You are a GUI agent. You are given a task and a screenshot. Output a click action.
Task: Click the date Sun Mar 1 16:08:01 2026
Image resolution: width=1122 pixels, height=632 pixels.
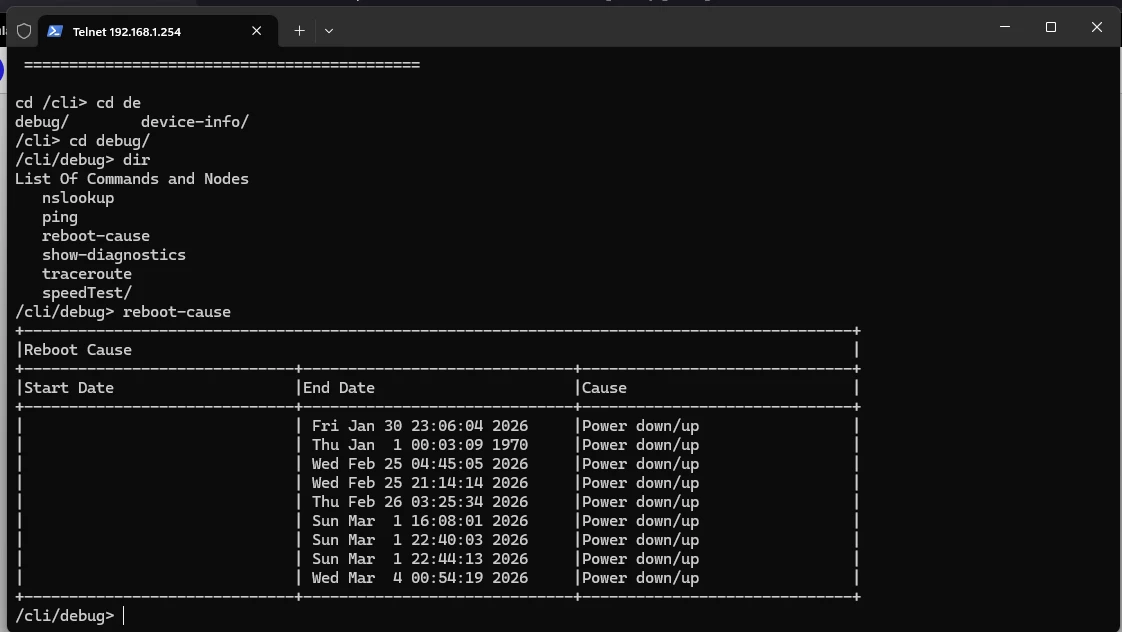coord(419,520)
